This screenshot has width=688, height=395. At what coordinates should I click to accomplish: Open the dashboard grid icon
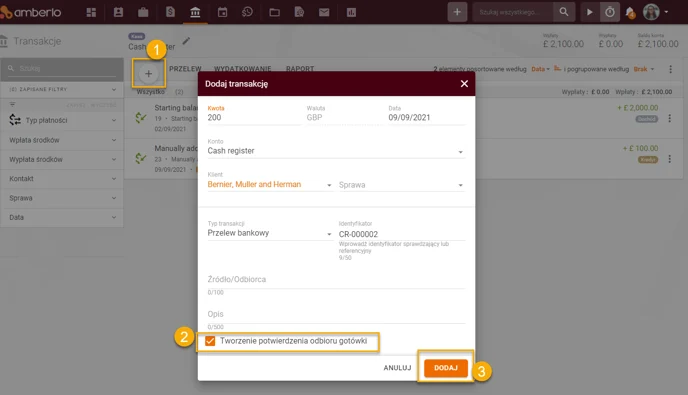(x=91, y=12)
